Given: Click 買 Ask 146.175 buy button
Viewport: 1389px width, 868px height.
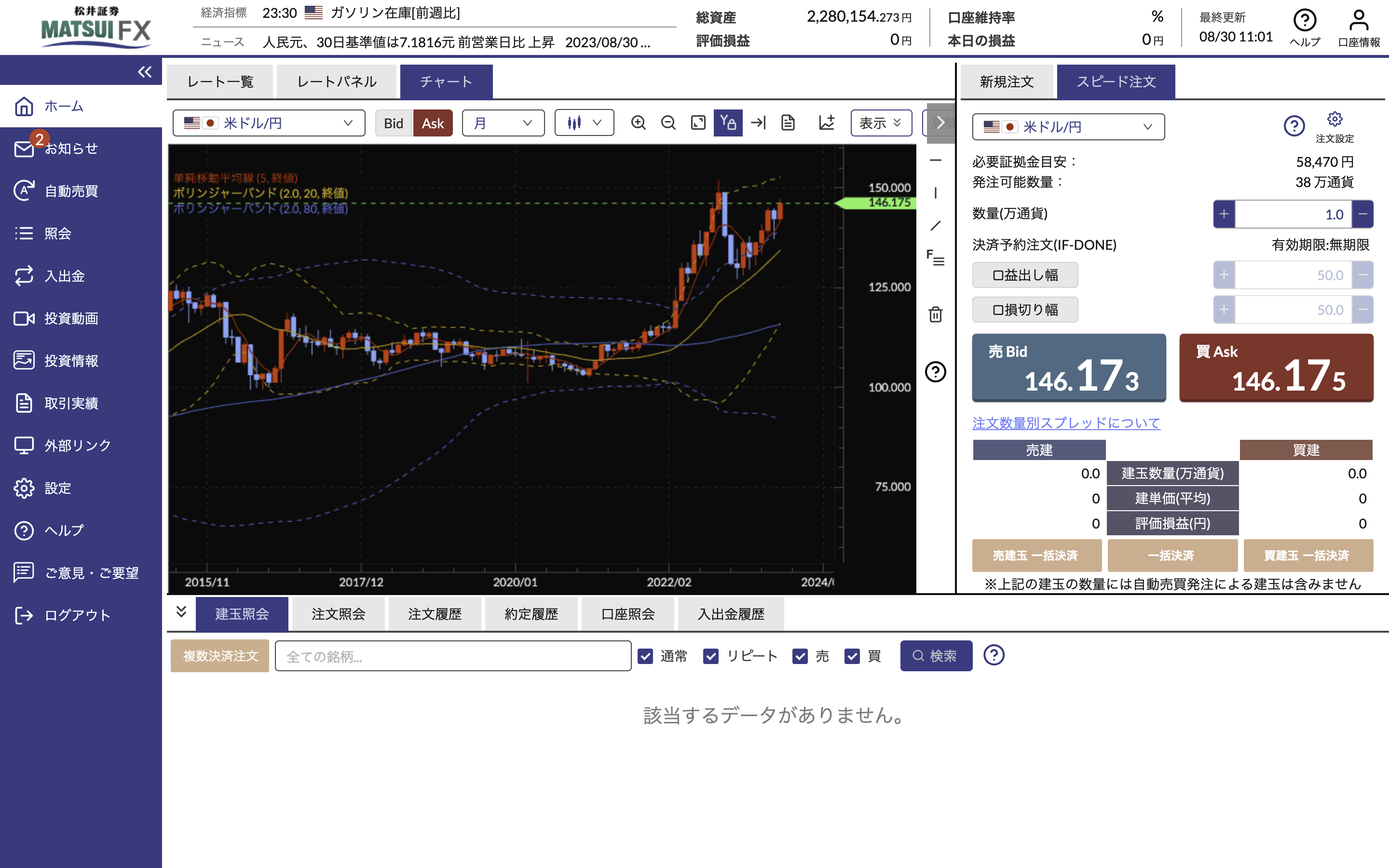Looking at the screenshot, I should pos(1276,367).
